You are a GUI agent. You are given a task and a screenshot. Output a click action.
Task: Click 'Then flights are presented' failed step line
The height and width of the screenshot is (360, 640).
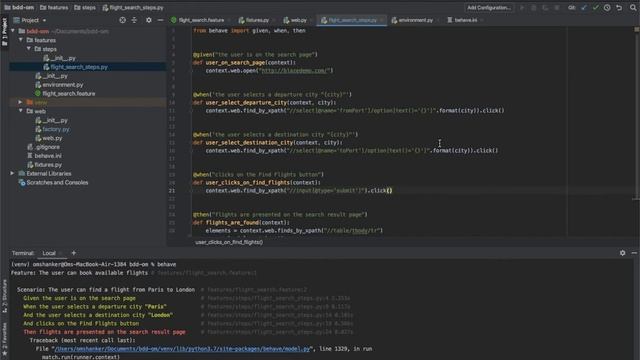coord(104,332)
